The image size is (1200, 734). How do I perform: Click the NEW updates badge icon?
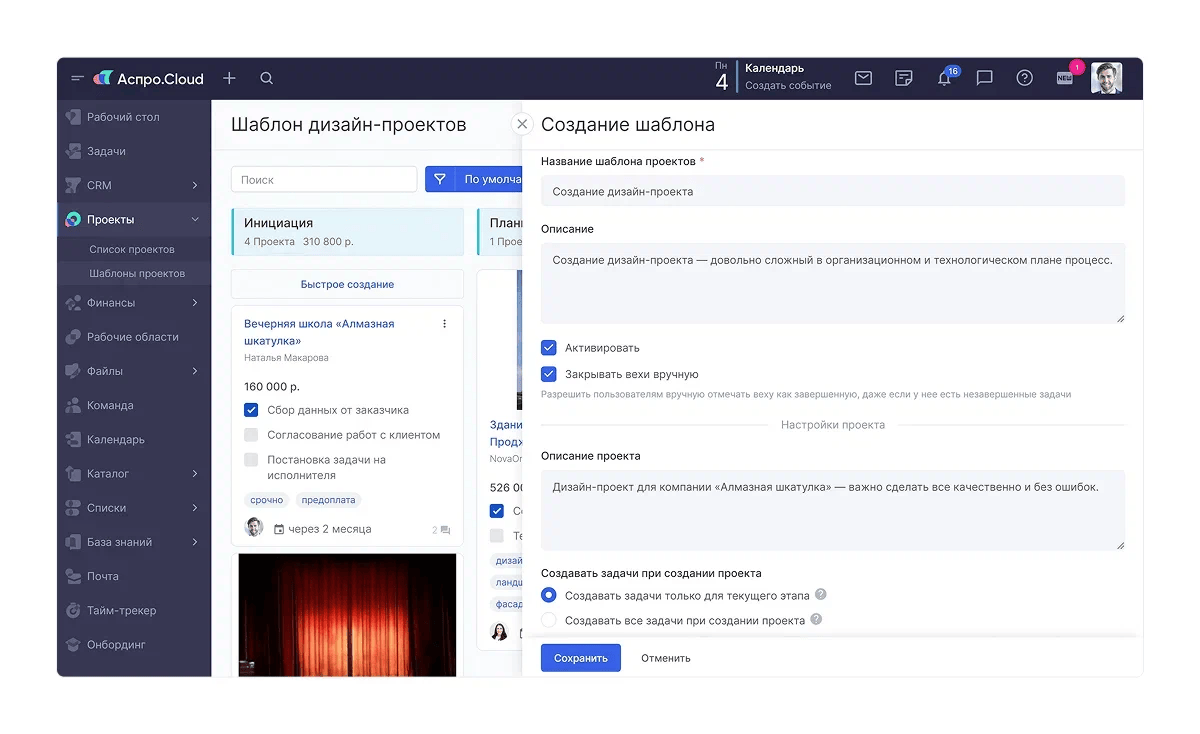pyautogui.click(x=1065, y=78)
